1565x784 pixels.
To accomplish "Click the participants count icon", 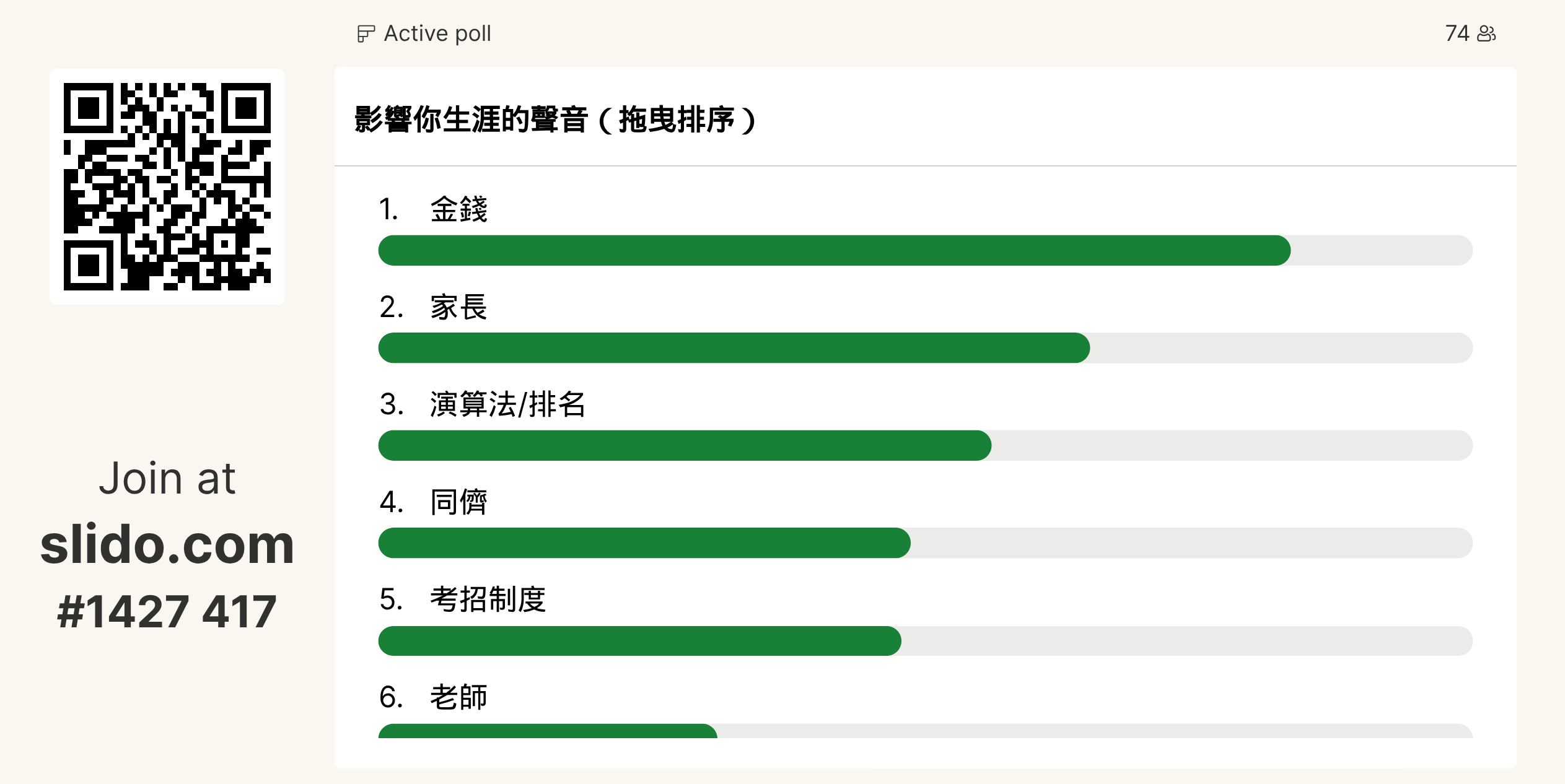I will tap(1487, 33).
